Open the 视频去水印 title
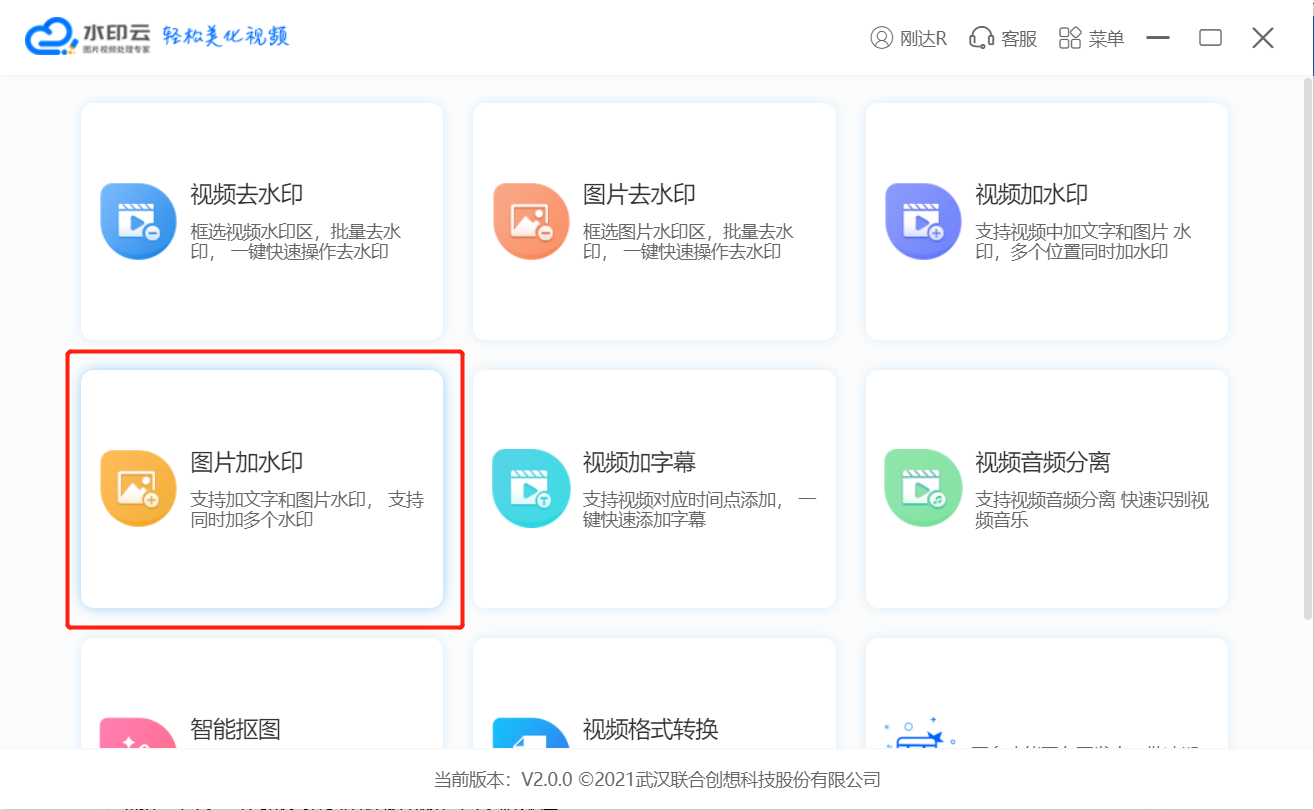This screenshot has height=810, width=1314. 246,194
